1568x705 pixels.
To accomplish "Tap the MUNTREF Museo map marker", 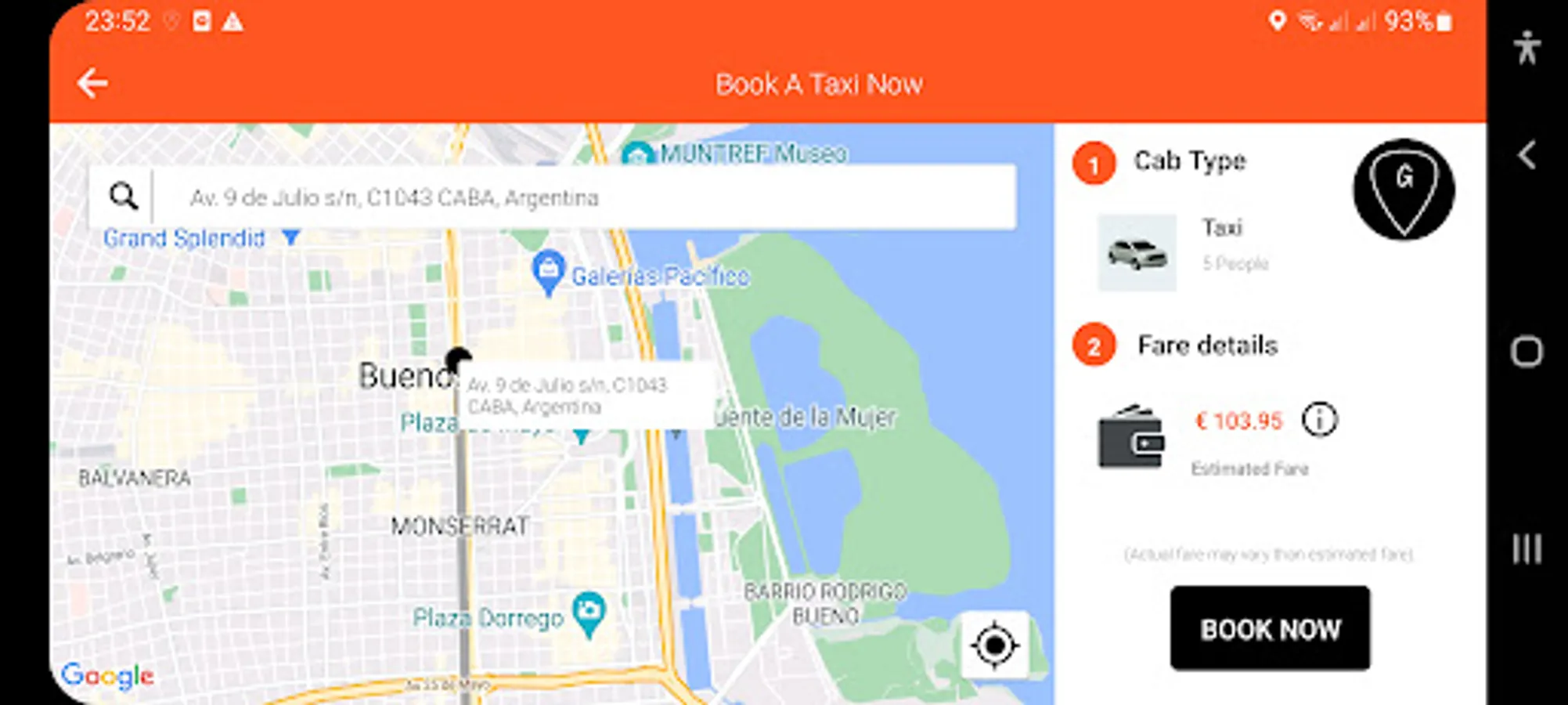I will coord(636,154).
